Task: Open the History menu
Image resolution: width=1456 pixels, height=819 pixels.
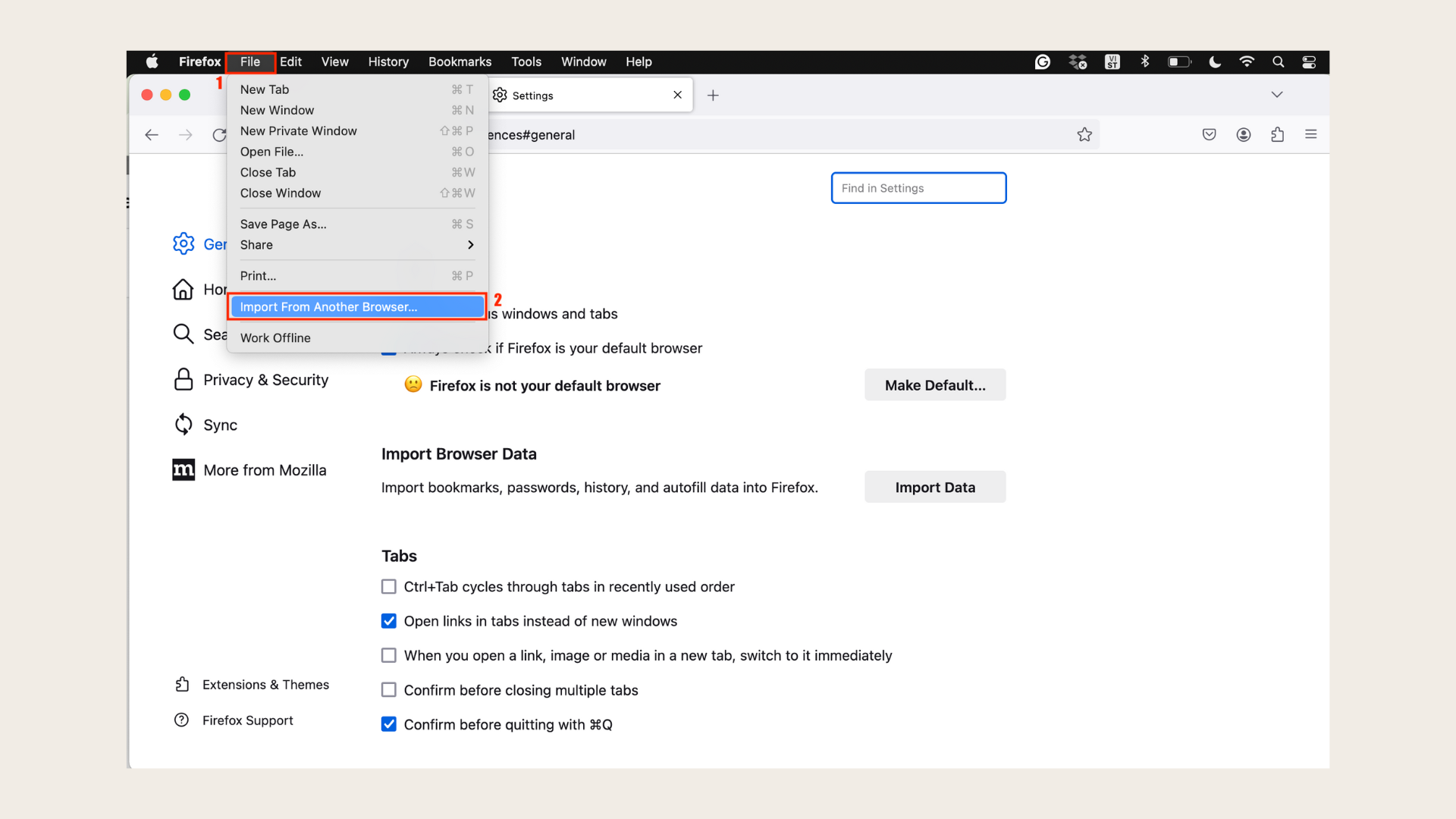Action: [x=388, y=62]
